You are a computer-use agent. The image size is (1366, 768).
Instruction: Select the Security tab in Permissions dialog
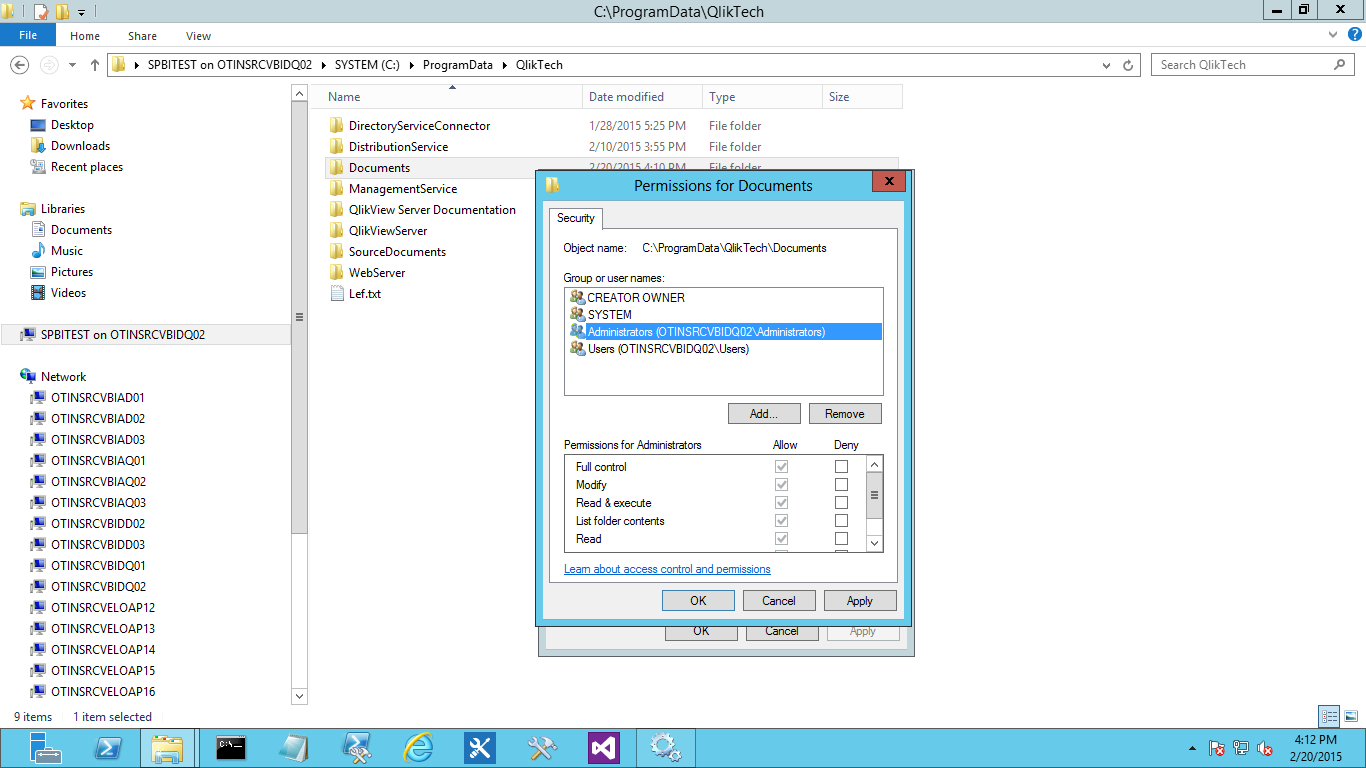pos(575,218)
